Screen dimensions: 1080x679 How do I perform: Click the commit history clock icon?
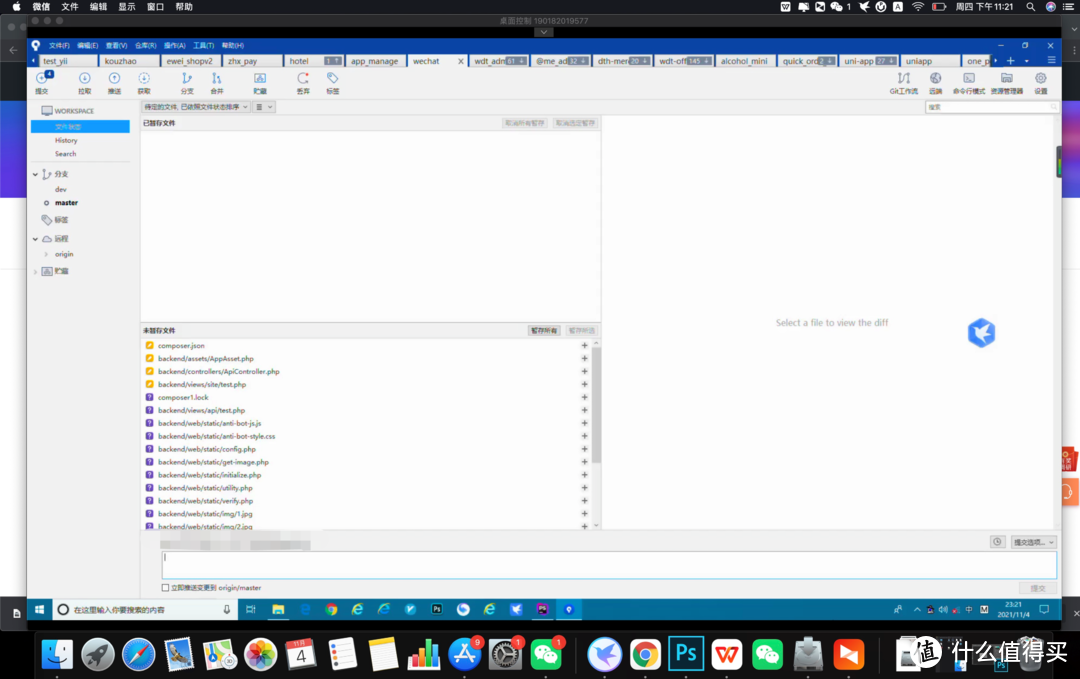[997, 542]
